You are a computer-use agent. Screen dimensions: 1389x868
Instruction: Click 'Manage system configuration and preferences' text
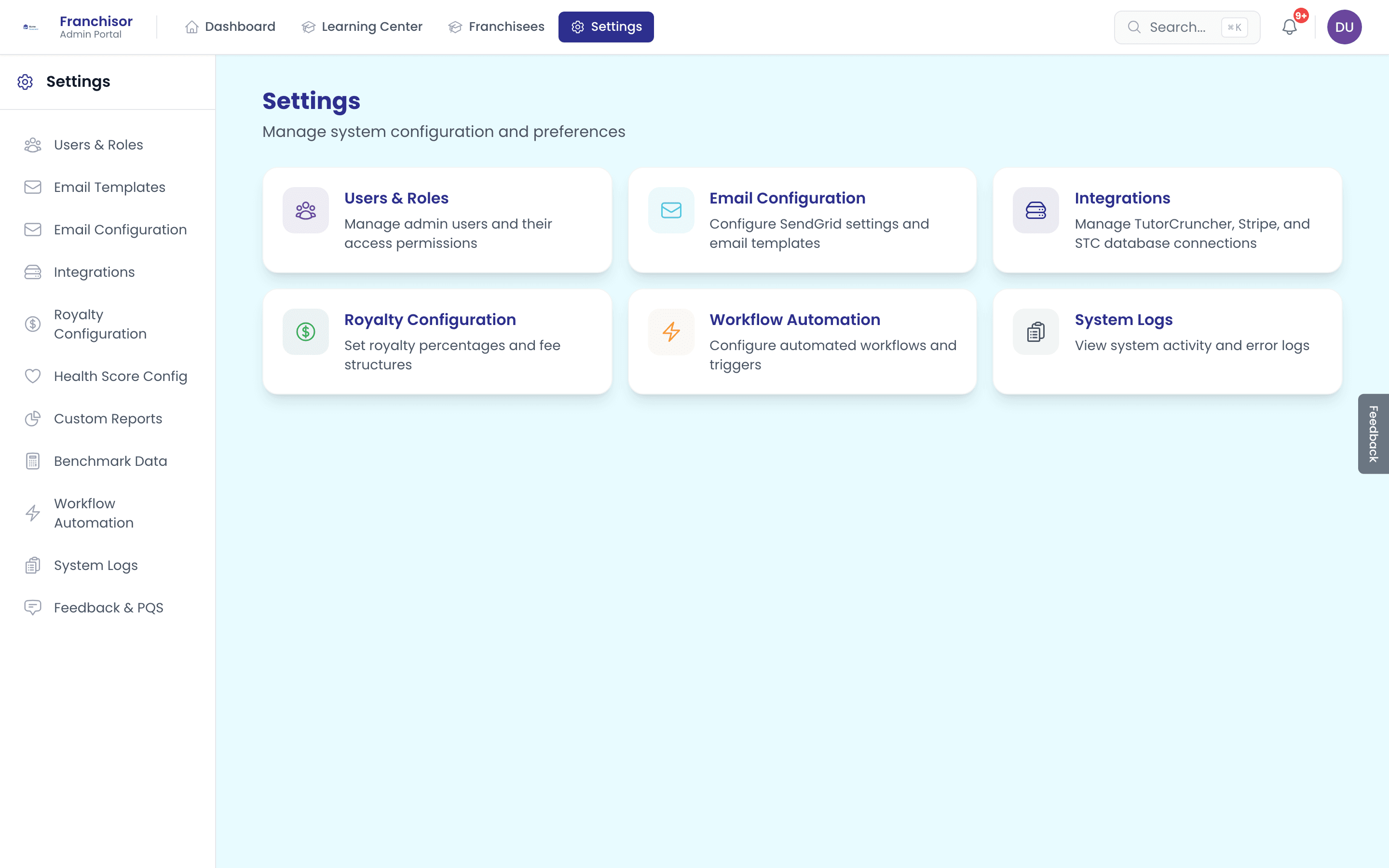(x=444, y=132)
